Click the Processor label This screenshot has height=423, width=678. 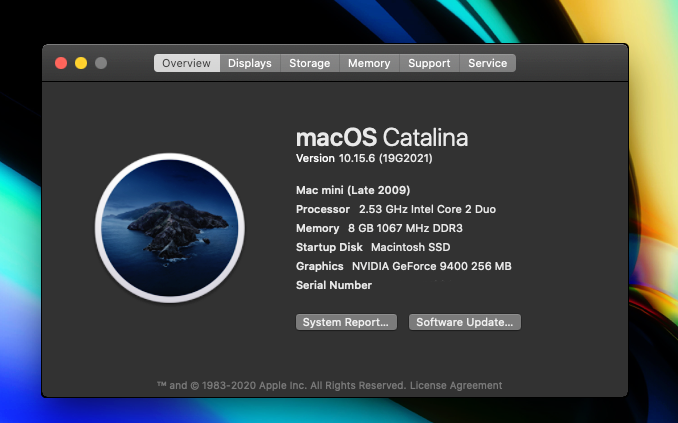point(323,209)
